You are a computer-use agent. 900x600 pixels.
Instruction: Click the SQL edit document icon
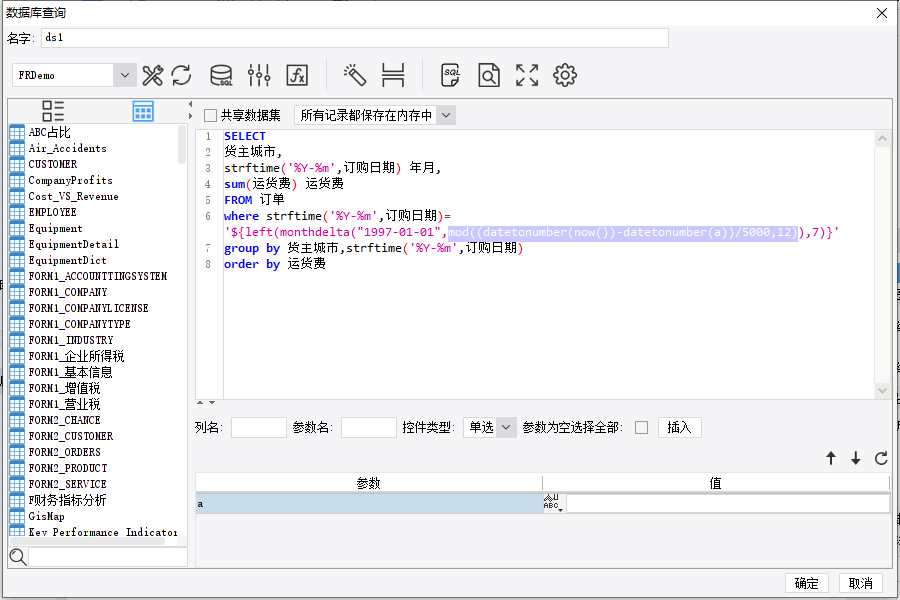coord(451,75)
